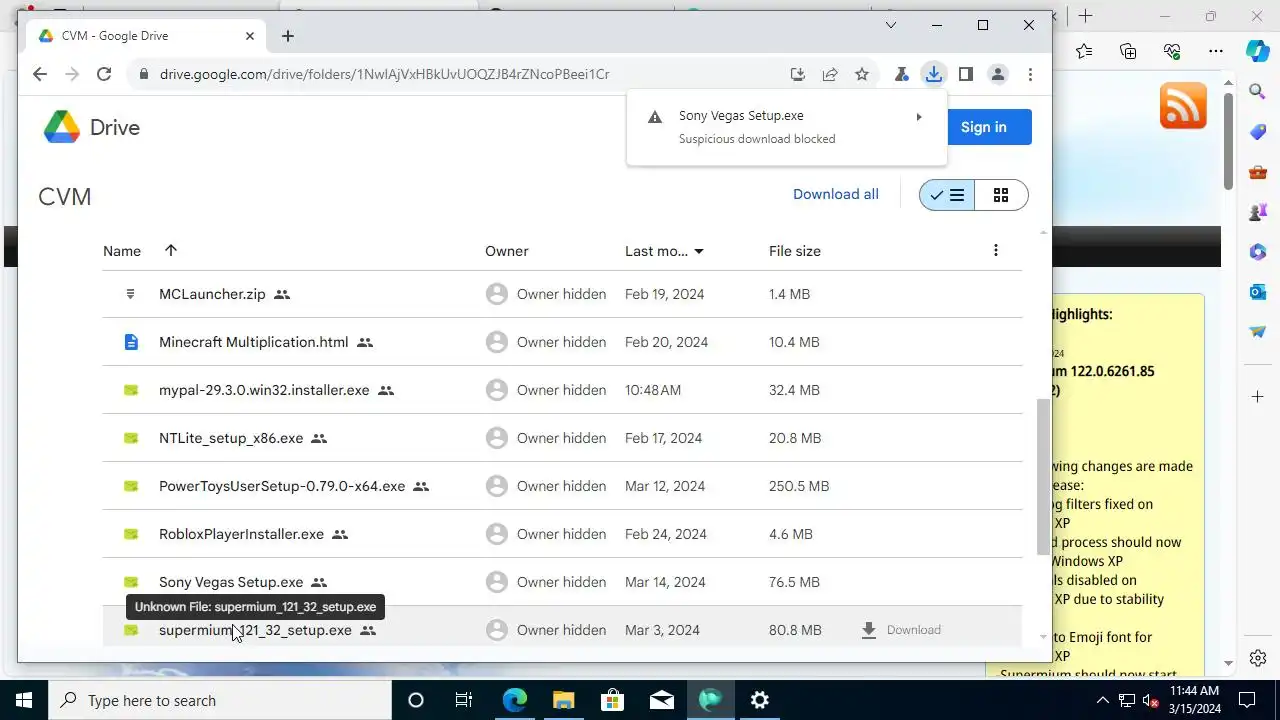The width and height of the screenshot is (1280, 720).
Task: Switch to grid layout view
Action: (x=1001, y=195)
